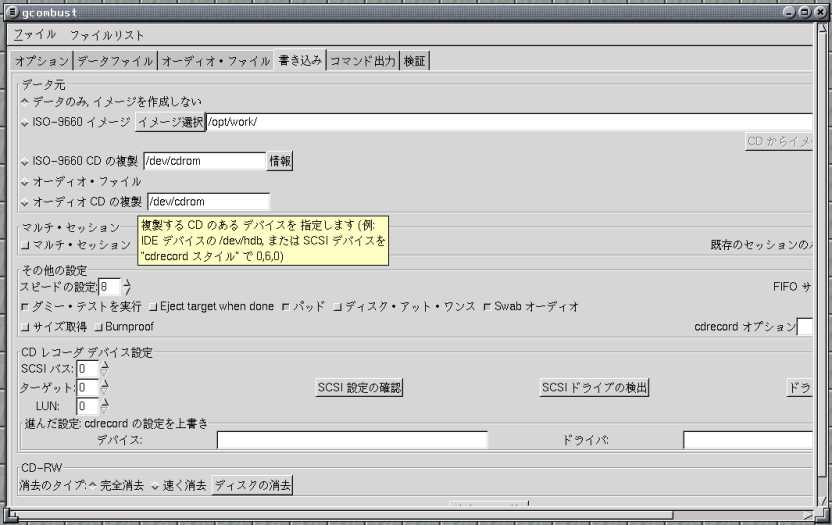Image resolution: width=832 pixels, height=525 pixels.
Task: Toggle the Eject target when done checkbox
Action: pos(154,306)
